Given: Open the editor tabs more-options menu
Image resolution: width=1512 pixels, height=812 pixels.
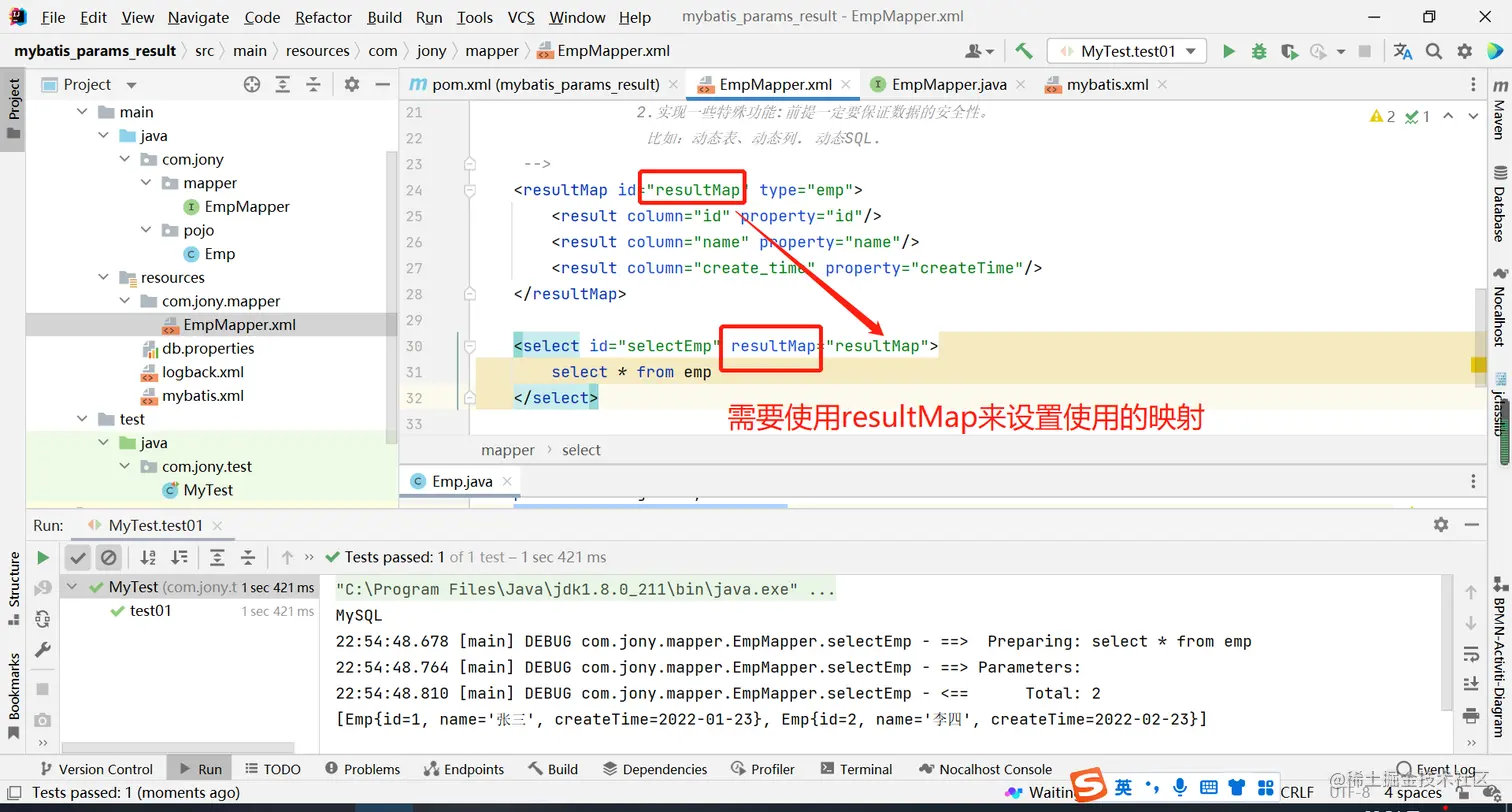Looking at the screenshot, I should pos(1473,85).
